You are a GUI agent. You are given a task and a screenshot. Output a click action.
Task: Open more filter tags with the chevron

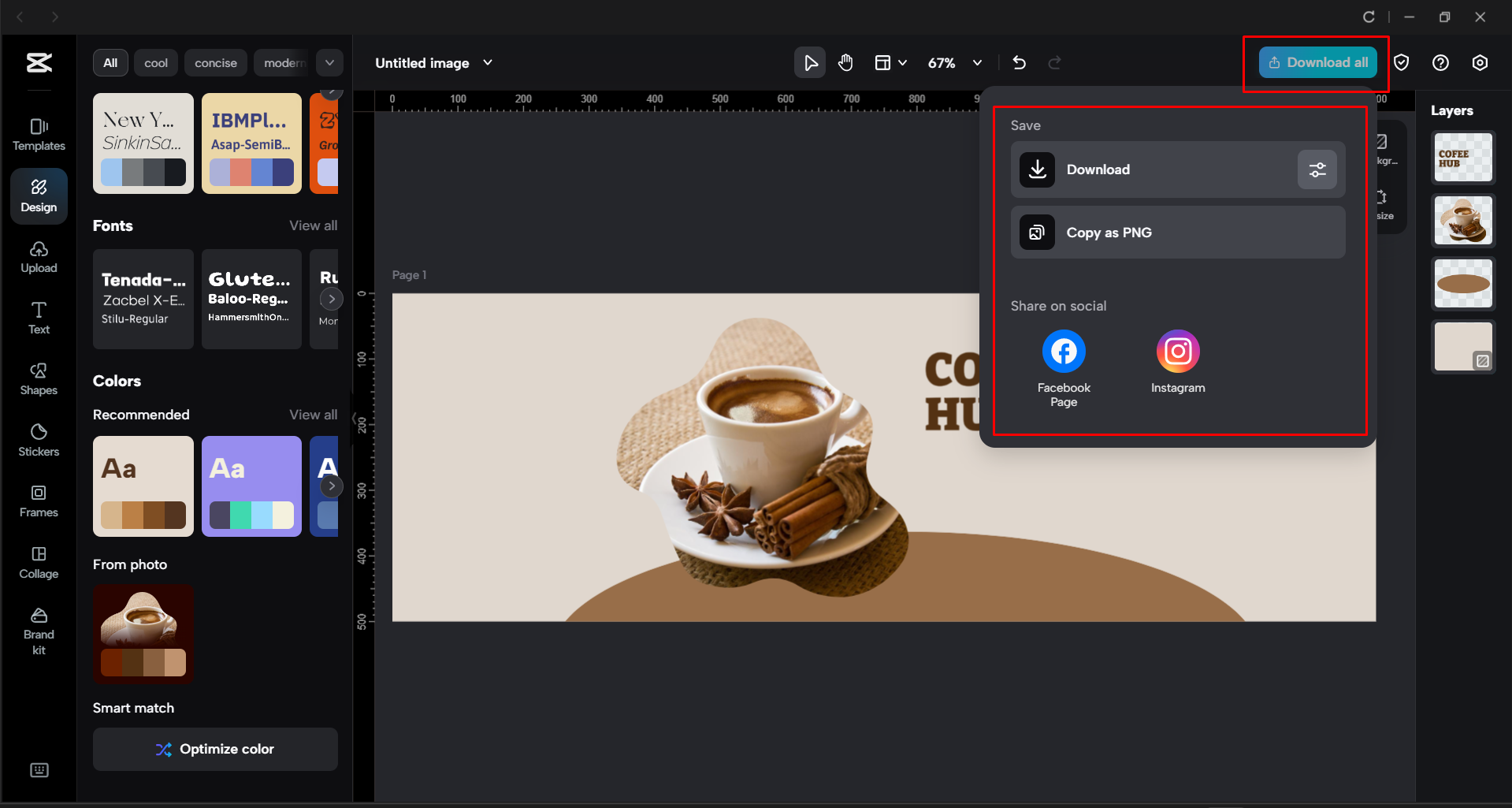[329, 62]
